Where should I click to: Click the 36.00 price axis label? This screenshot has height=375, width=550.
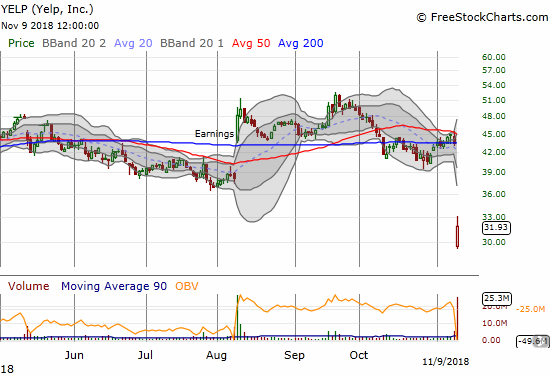pyautogui.click(x=494, y=194)
